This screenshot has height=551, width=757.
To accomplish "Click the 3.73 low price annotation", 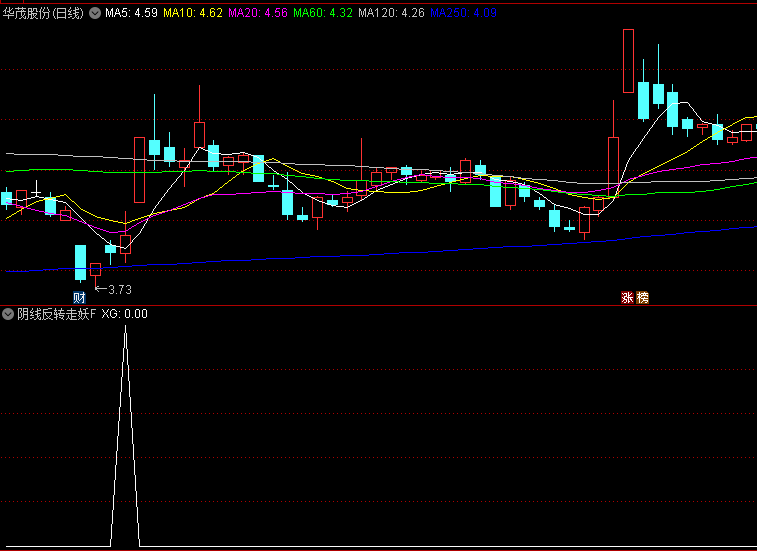I will [x=118, y=290].
